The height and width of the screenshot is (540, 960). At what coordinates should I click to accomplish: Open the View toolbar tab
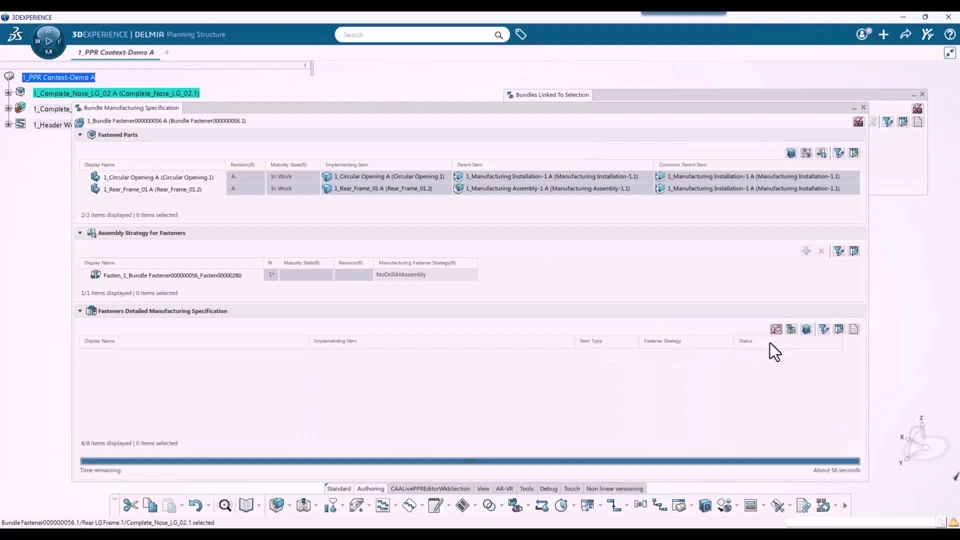click(x=483, y=489)
